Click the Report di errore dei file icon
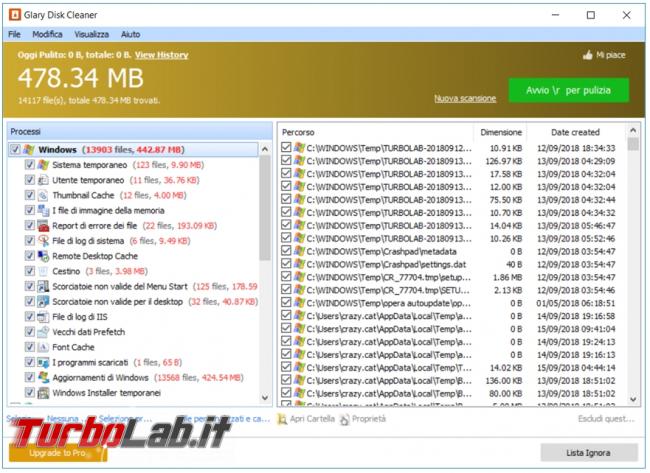Screen dimensions: 650x473 tap(43, 226)
